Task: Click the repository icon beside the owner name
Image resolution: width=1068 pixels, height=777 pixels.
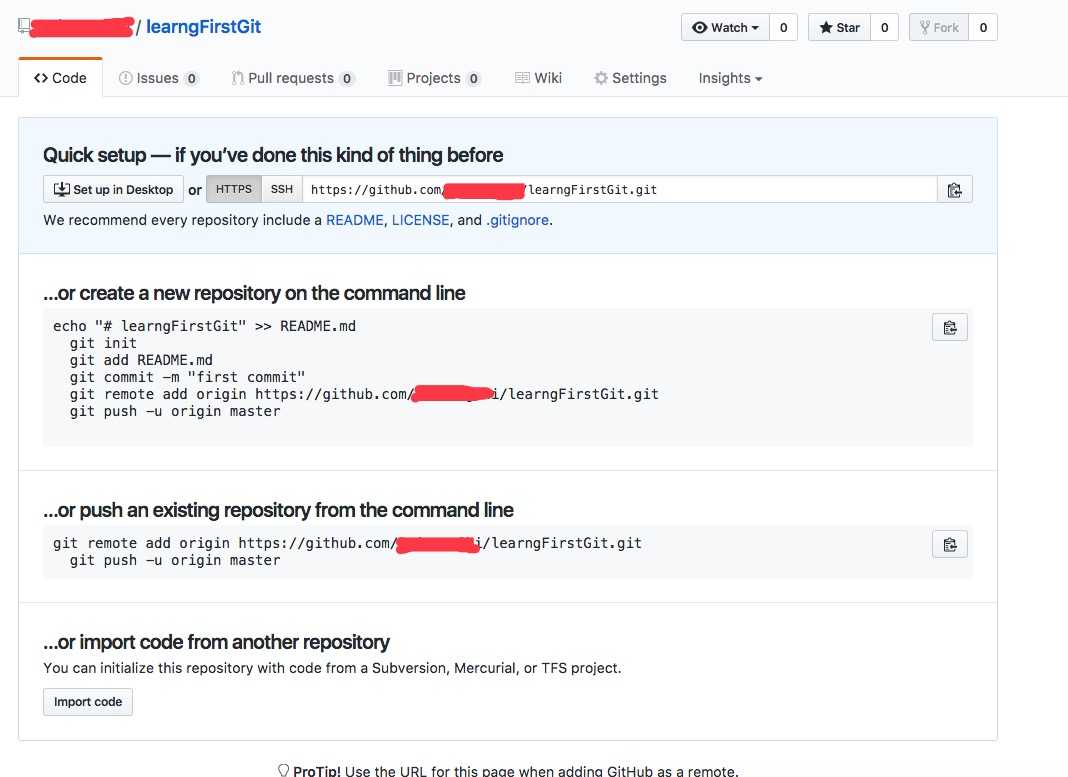Action: click(24, 26)
